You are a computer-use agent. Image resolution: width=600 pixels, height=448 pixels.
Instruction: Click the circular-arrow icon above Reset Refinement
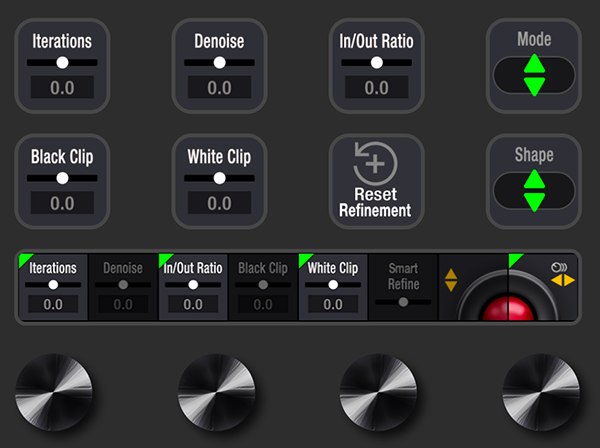click(375, 163)
